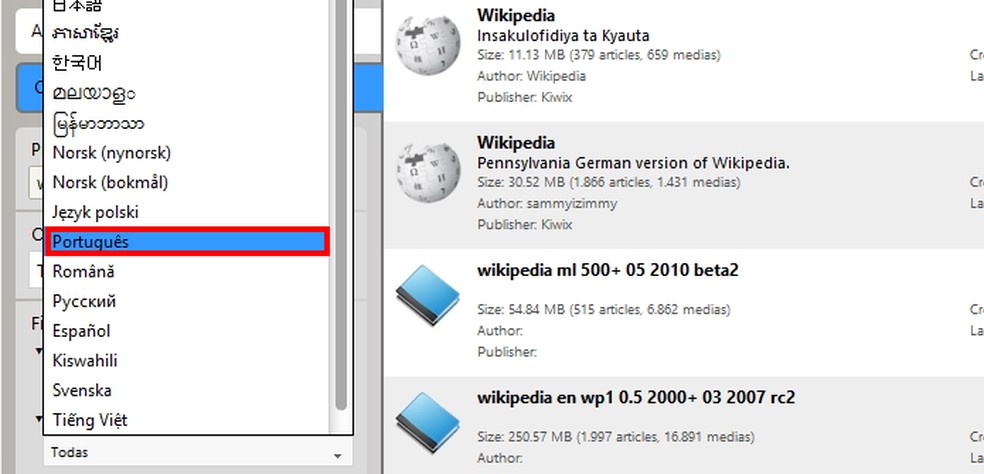Click Author: Wikipedia text in first entry
This screenshot has height=474, width=984.
click(532, 76)
